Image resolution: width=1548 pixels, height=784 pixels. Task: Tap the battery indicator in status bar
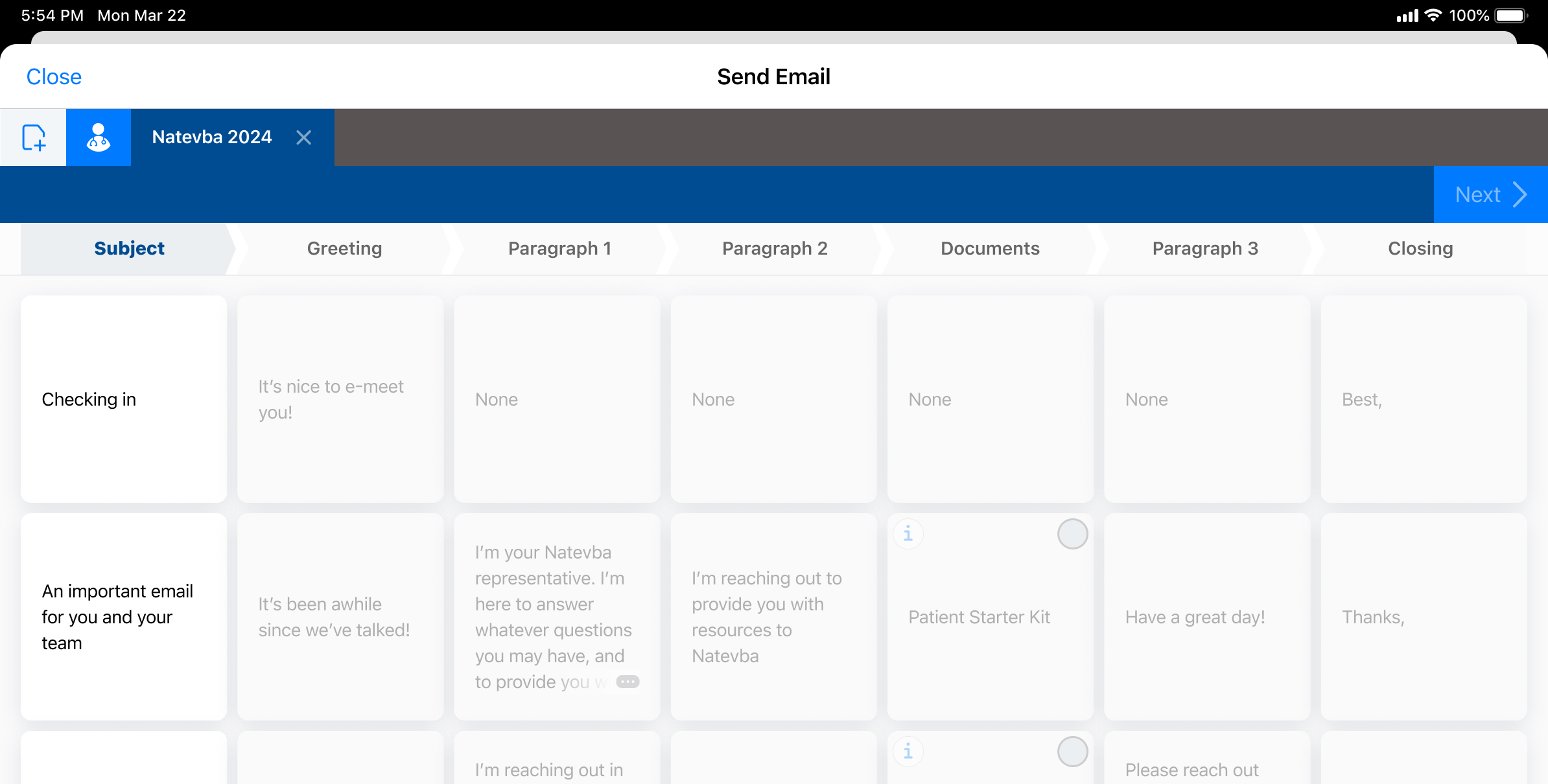pyautogui.click(x=1510, y=16)
